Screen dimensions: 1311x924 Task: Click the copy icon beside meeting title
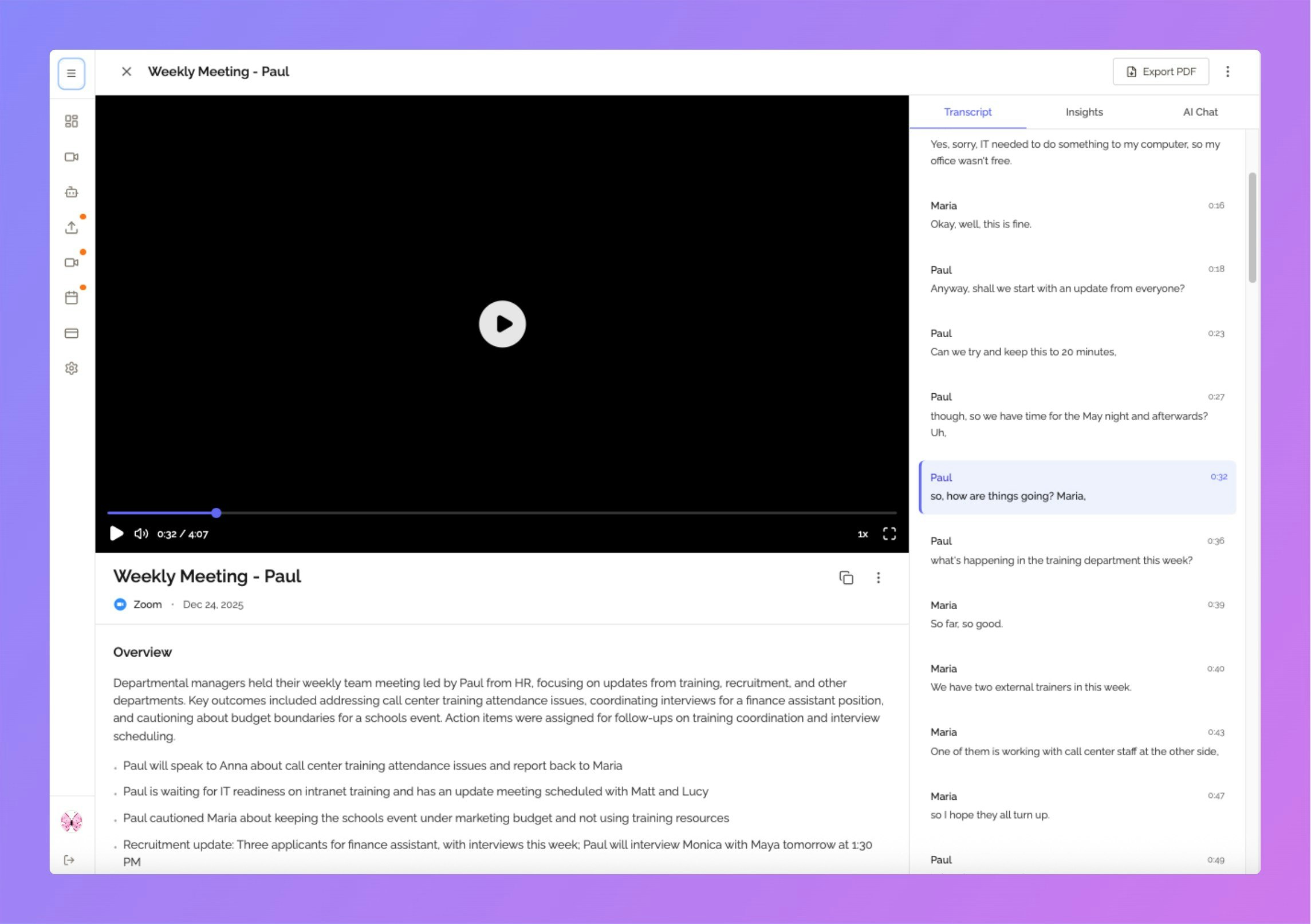pos(846,578)
